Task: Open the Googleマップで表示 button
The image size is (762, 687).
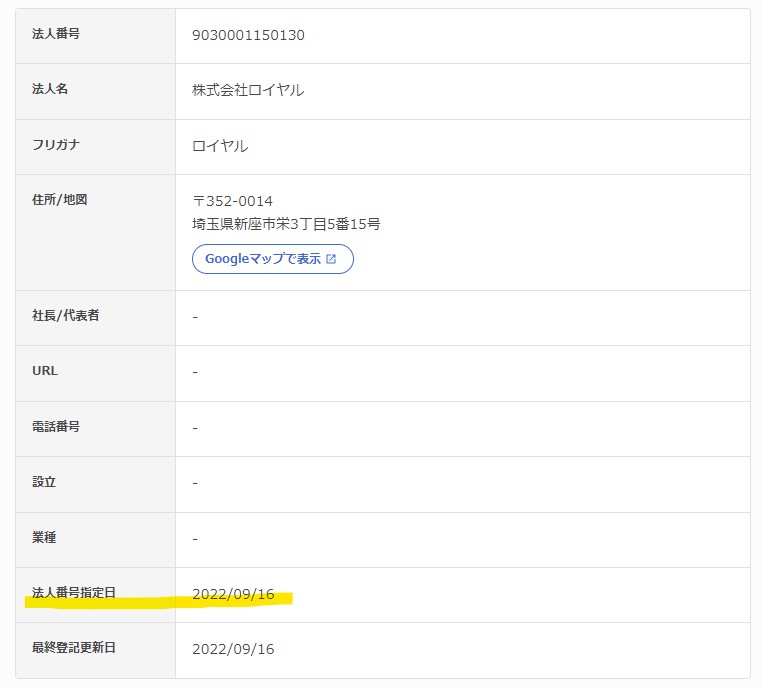Action: pyautogui.click(x=272, y=259)
